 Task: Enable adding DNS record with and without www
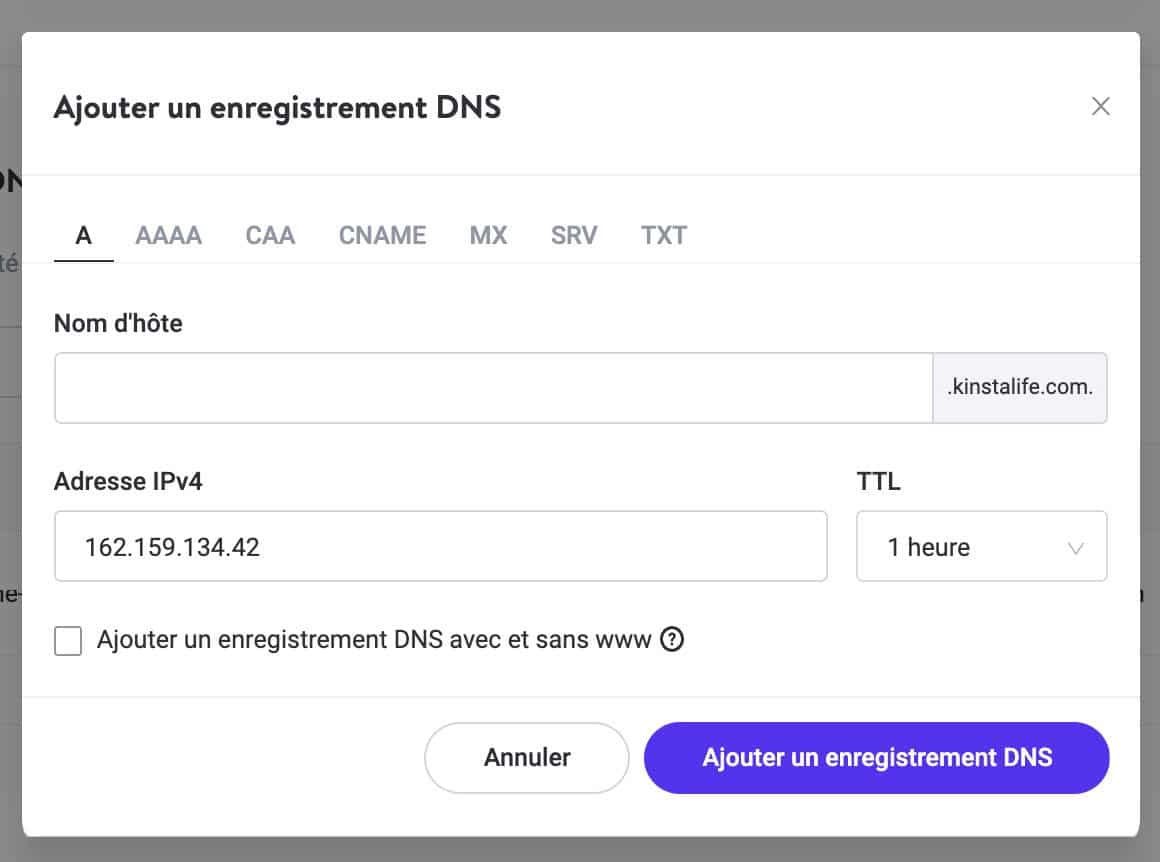(x=68, y=640)
